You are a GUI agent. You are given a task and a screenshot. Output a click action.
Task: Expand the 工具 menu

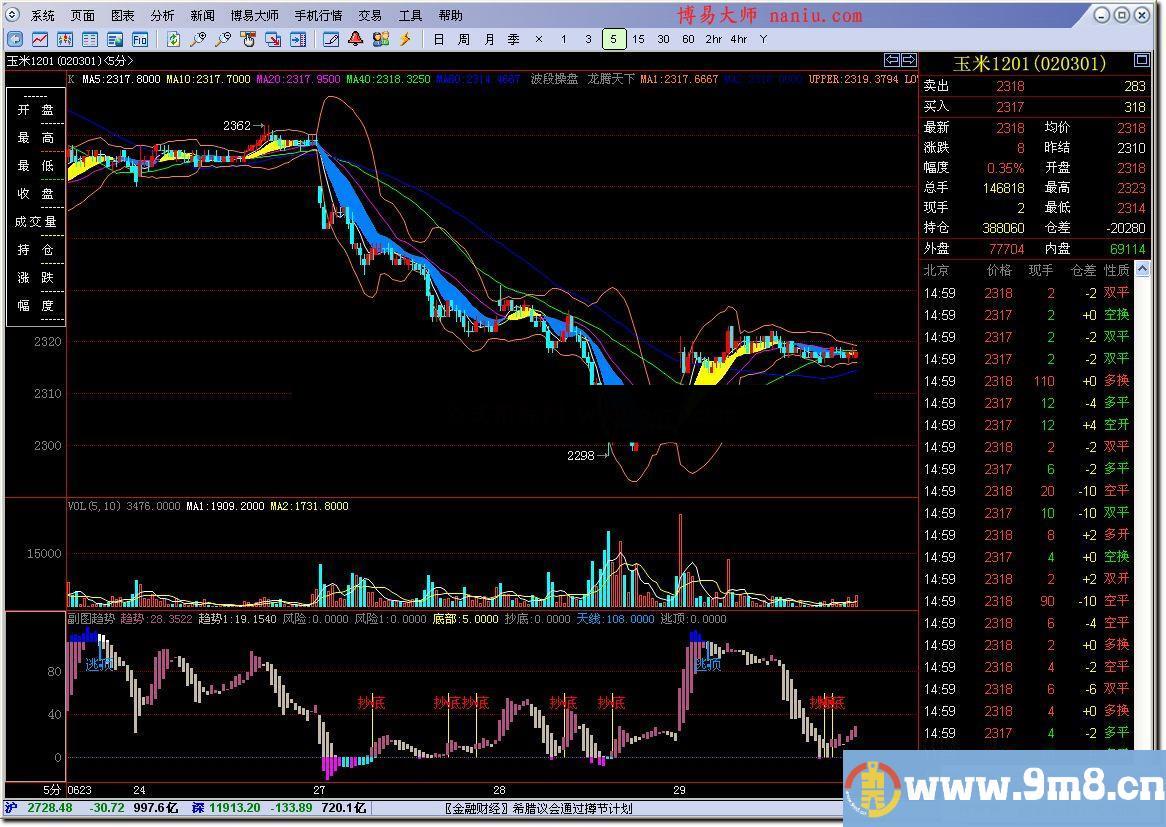(410, 15)
